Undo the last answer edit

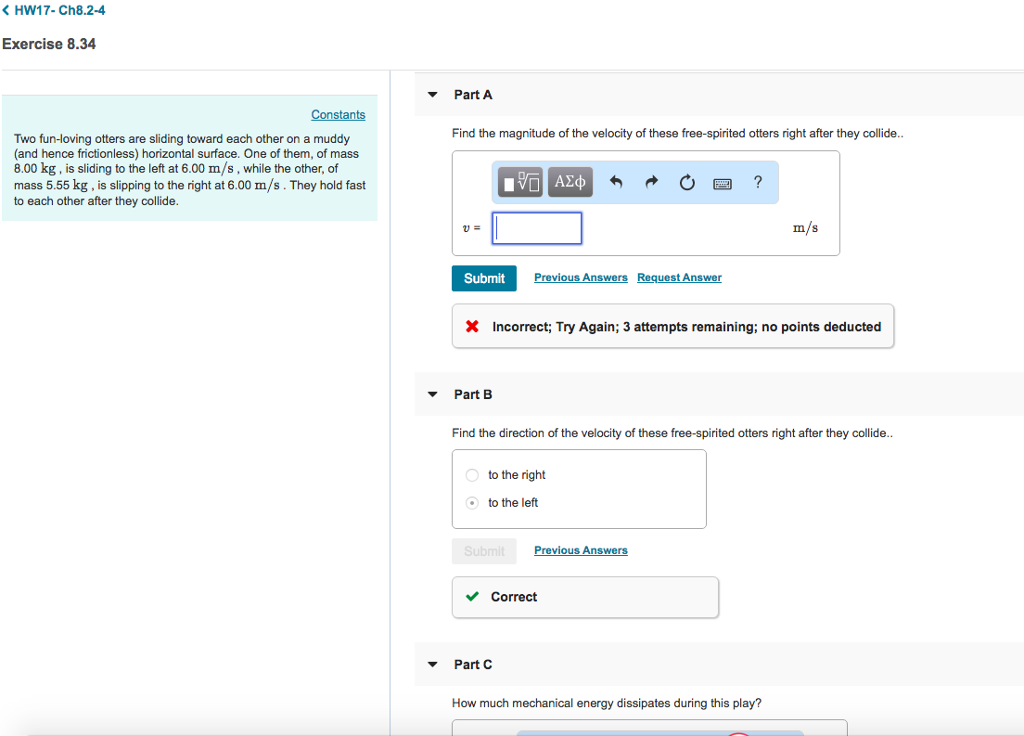616,182
